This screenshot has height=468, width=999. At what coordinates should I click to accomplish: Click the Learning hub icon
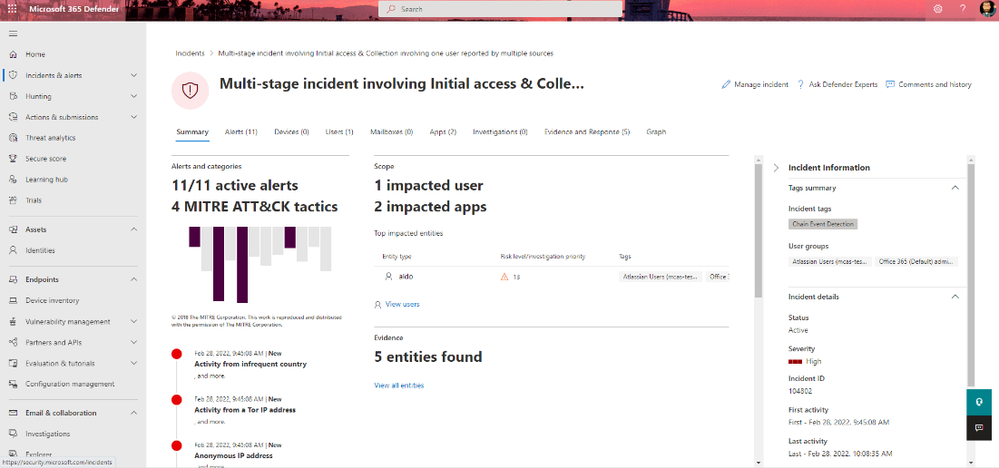click(13, 180)
